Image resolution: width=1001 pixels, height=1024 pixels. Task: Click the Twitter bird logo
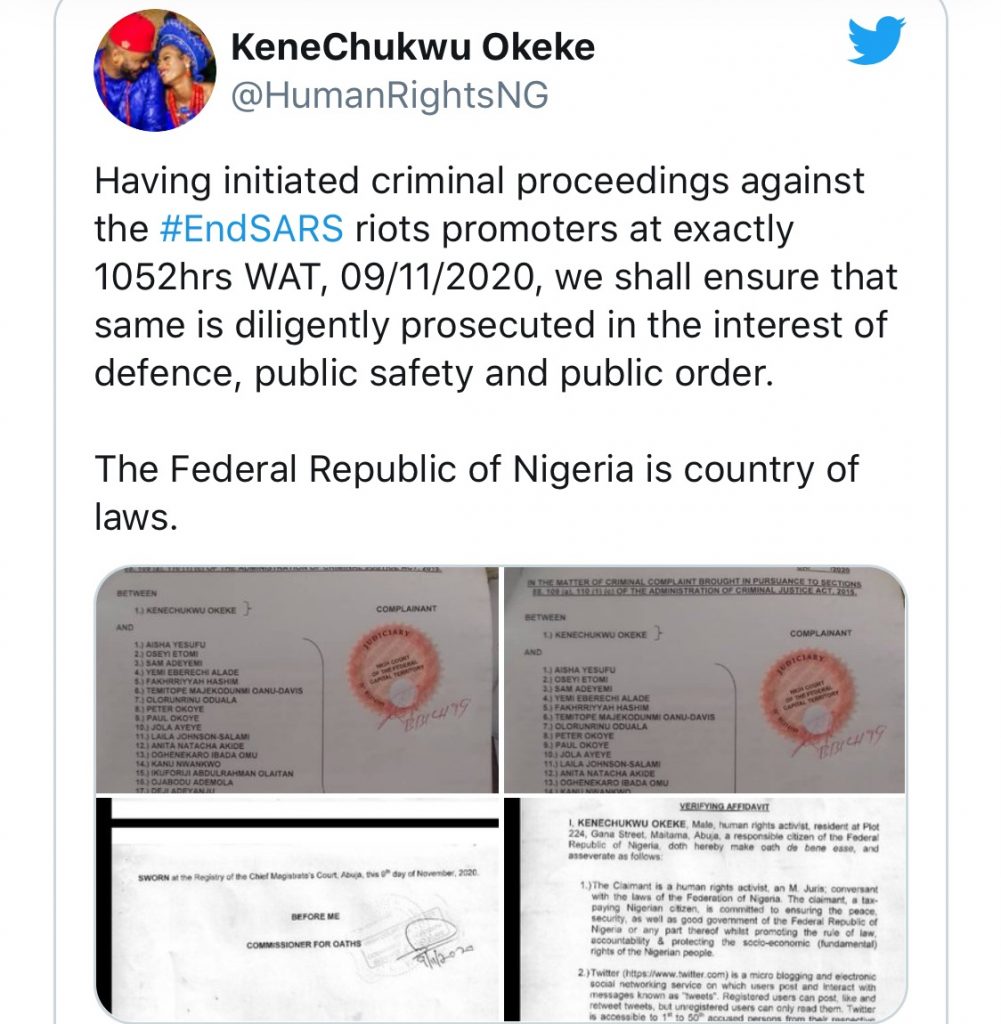tap(876, 41)
